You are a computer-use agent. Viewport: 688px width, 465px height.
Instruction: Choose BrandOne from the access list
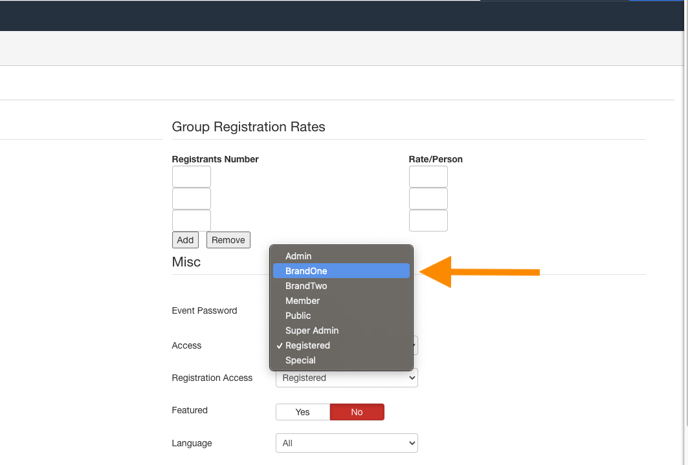coord(341,271)
